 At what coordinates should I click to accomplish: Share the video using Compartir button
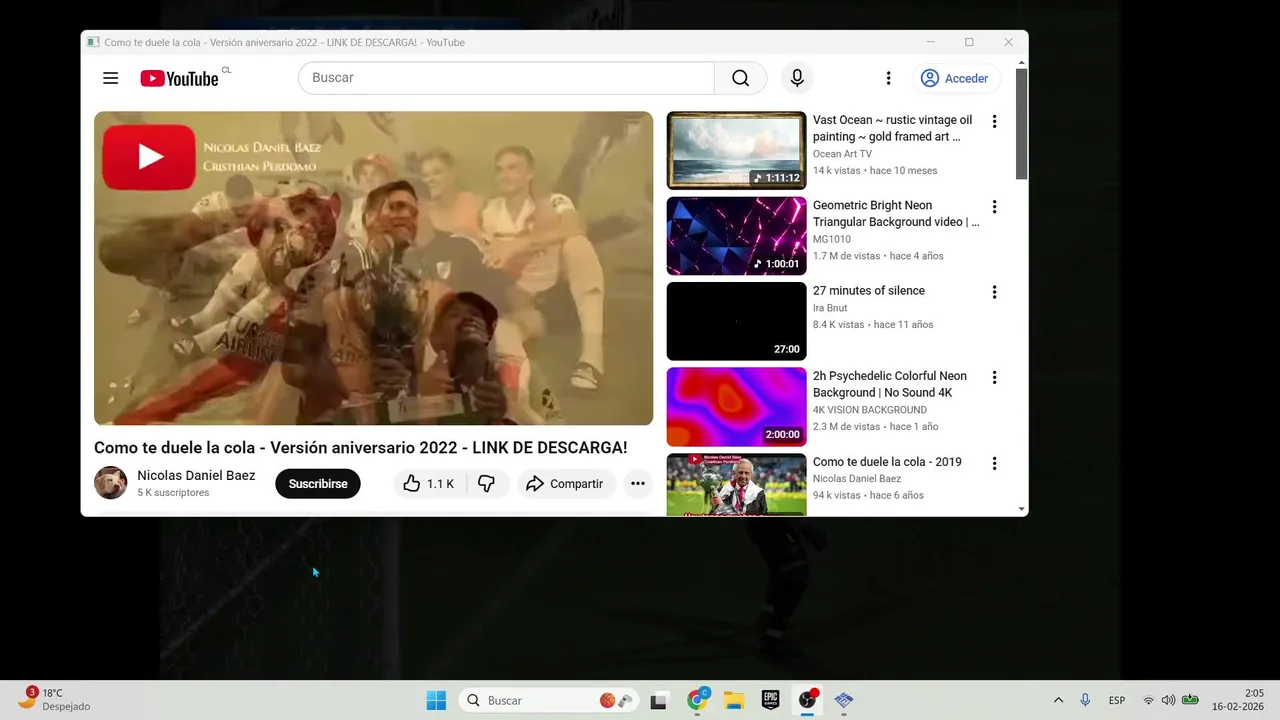pyautogui.click(x=565, y=484)
